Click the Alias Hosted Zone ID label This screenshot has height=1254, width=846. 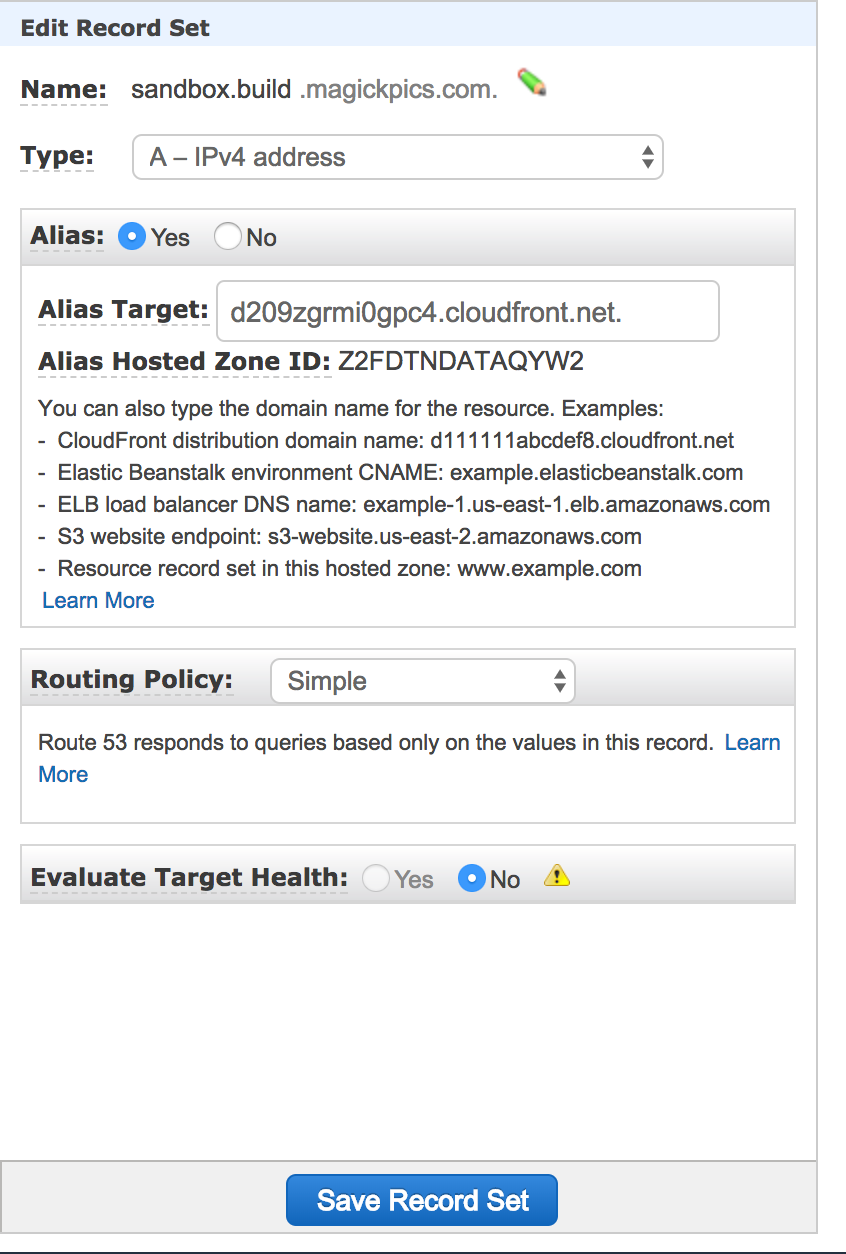[184, 361]
